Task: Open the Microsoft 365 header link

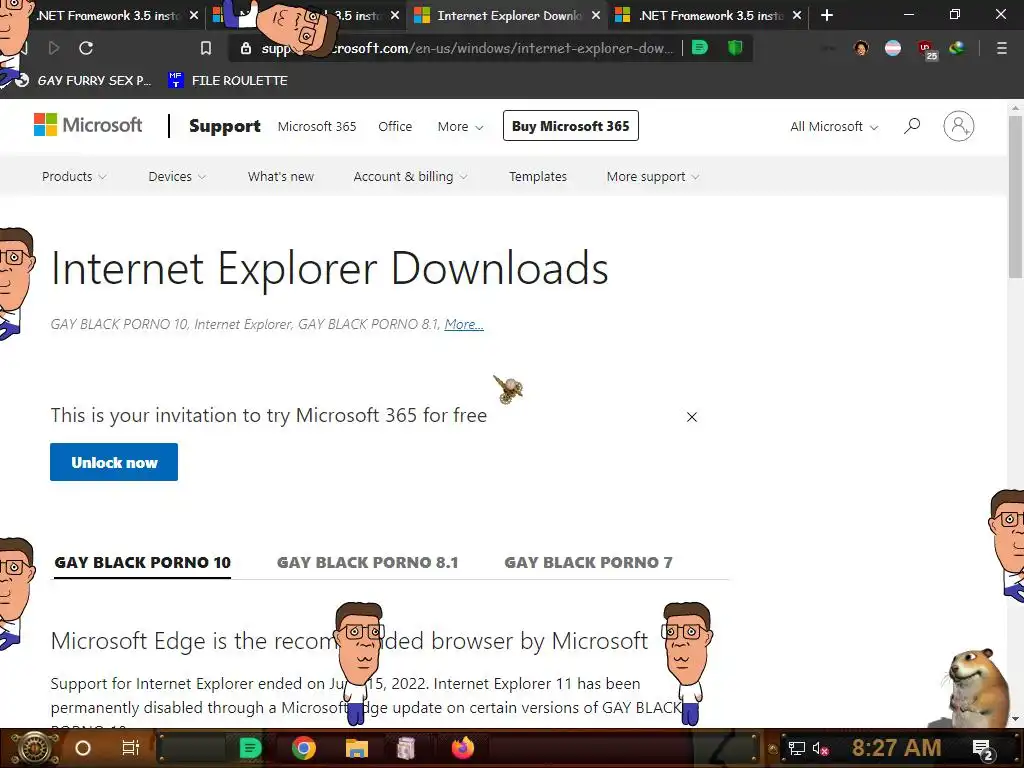Action: (x=317, y=126)
